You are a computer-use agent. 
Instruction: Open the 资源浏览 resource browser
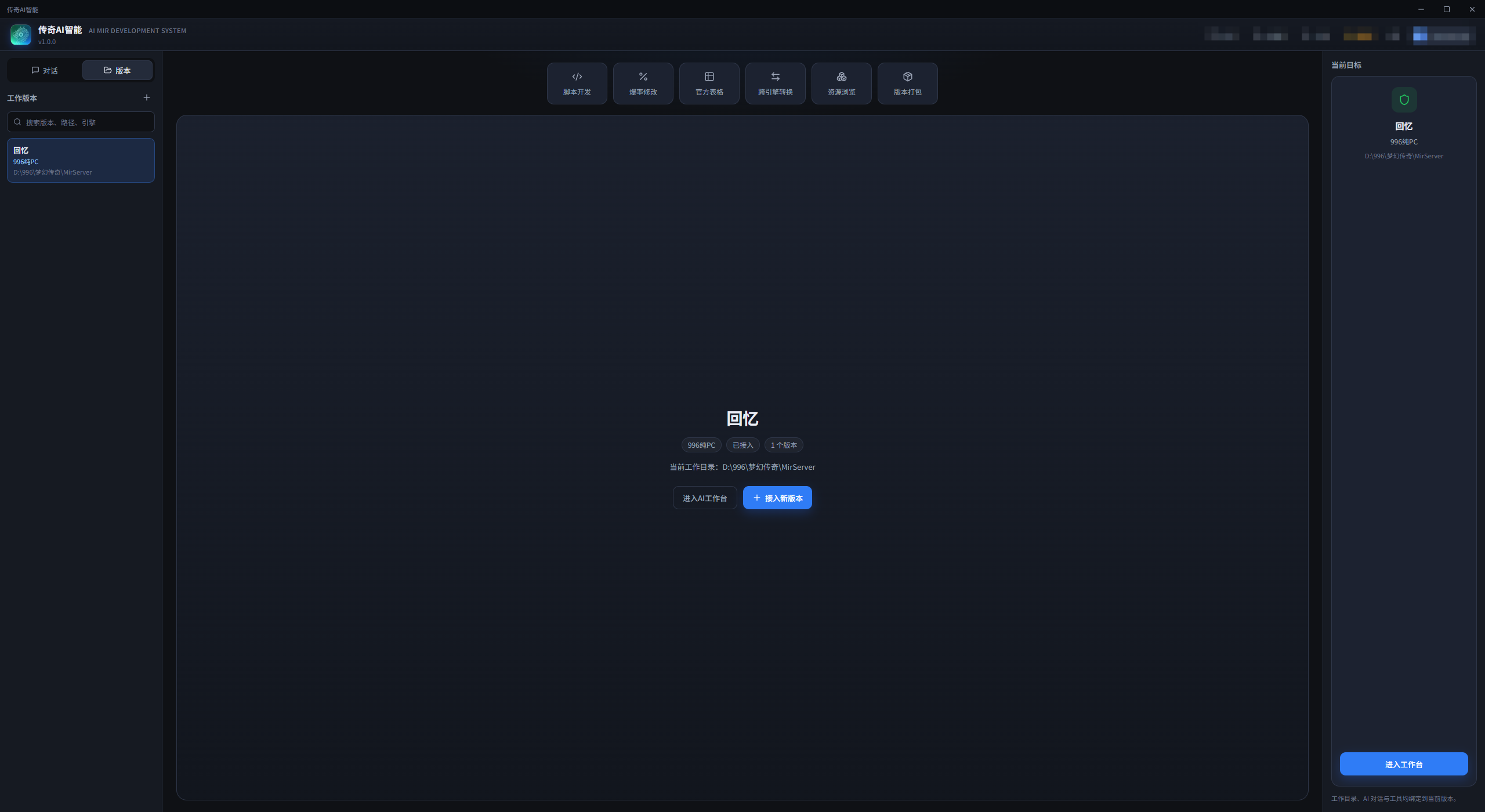tap(841, 84)
